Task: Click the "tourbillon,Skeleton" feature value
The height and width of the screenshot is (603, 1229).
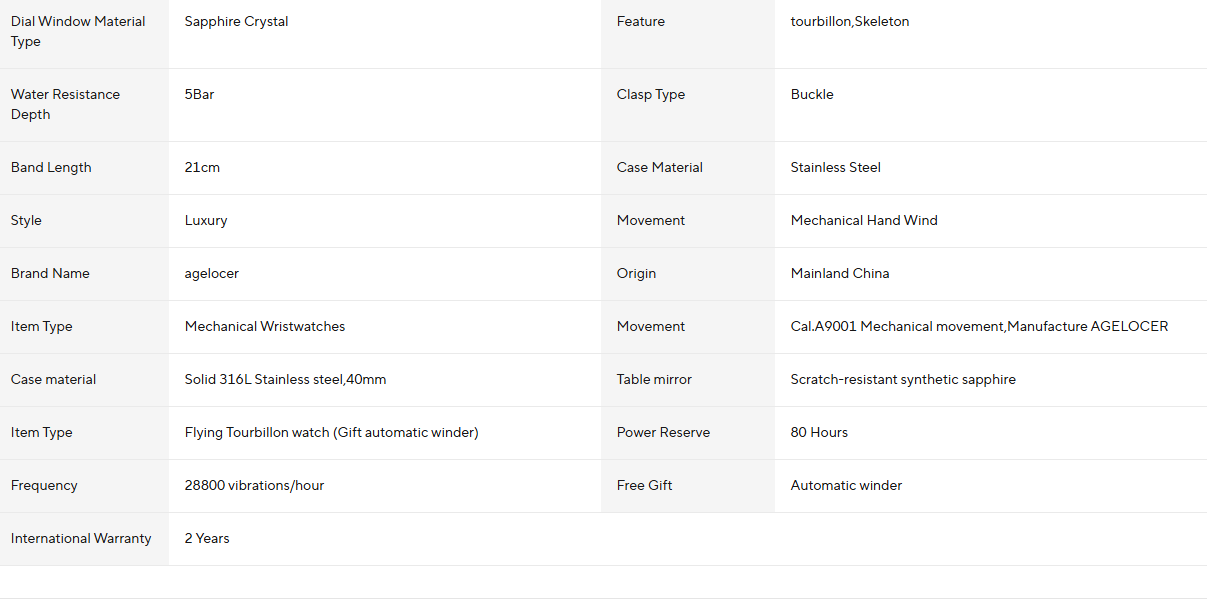Action: 850,22
